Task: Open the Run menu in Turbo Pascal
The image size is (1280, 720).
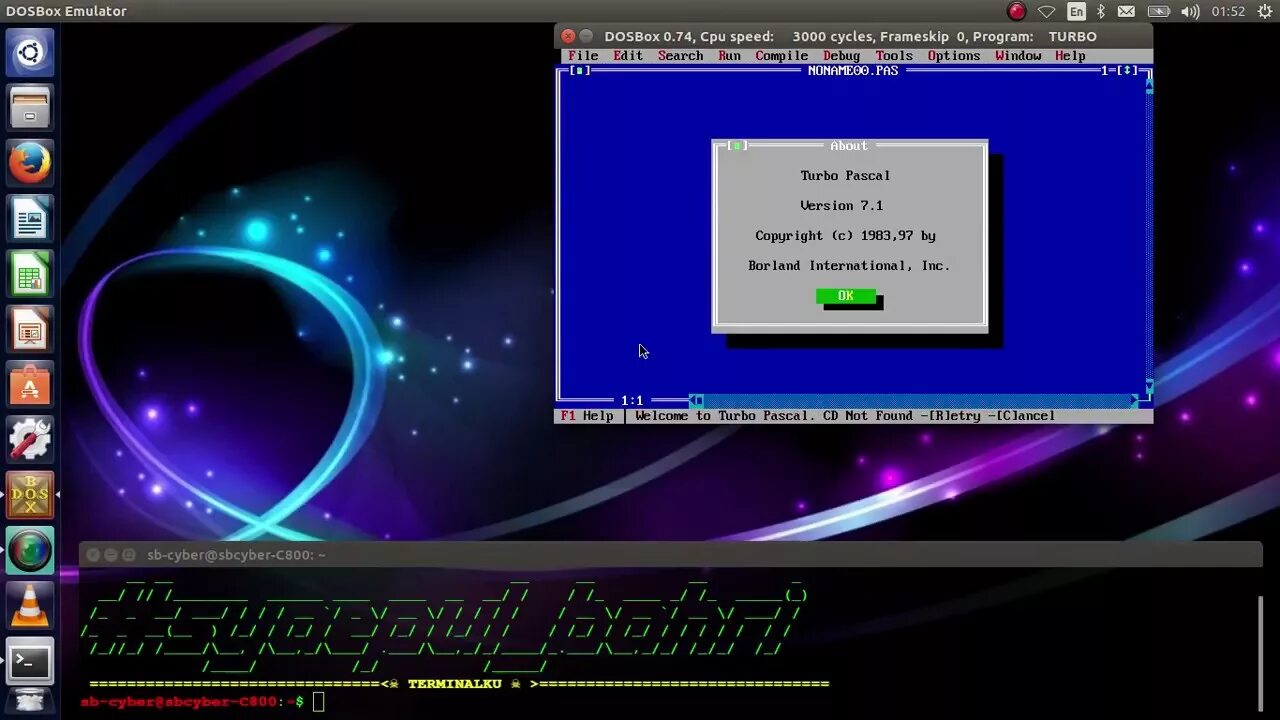Action: tap(729, 56)
